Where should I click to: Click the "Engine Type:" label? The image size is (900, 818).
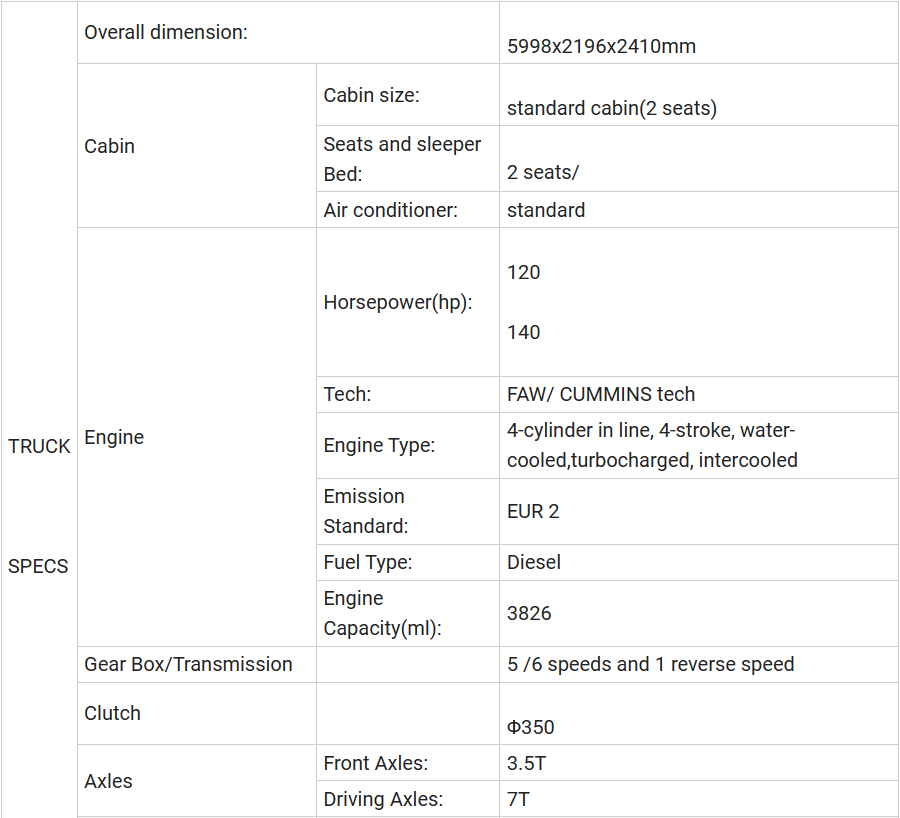coord(379,446)
